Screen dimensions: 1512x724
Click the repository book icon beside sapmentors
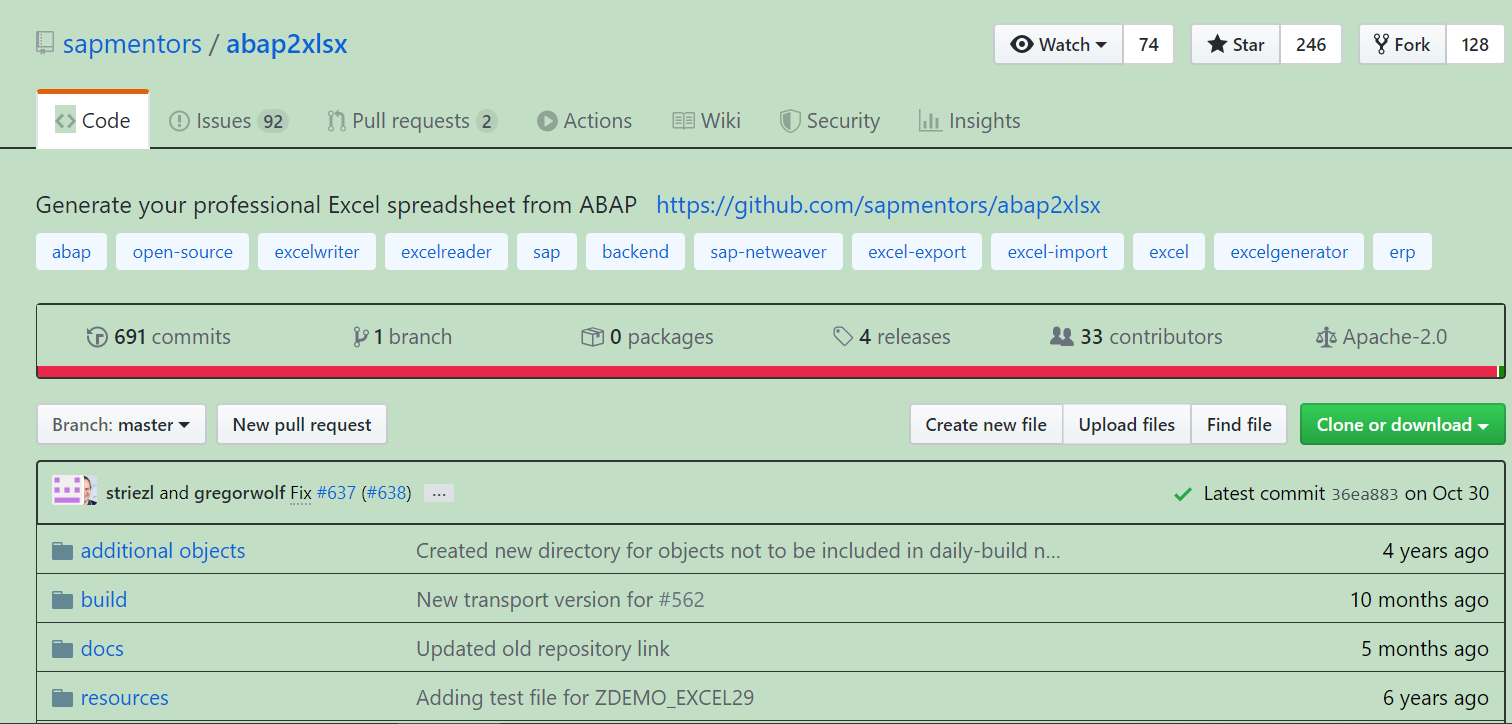(x=45, y=44)
